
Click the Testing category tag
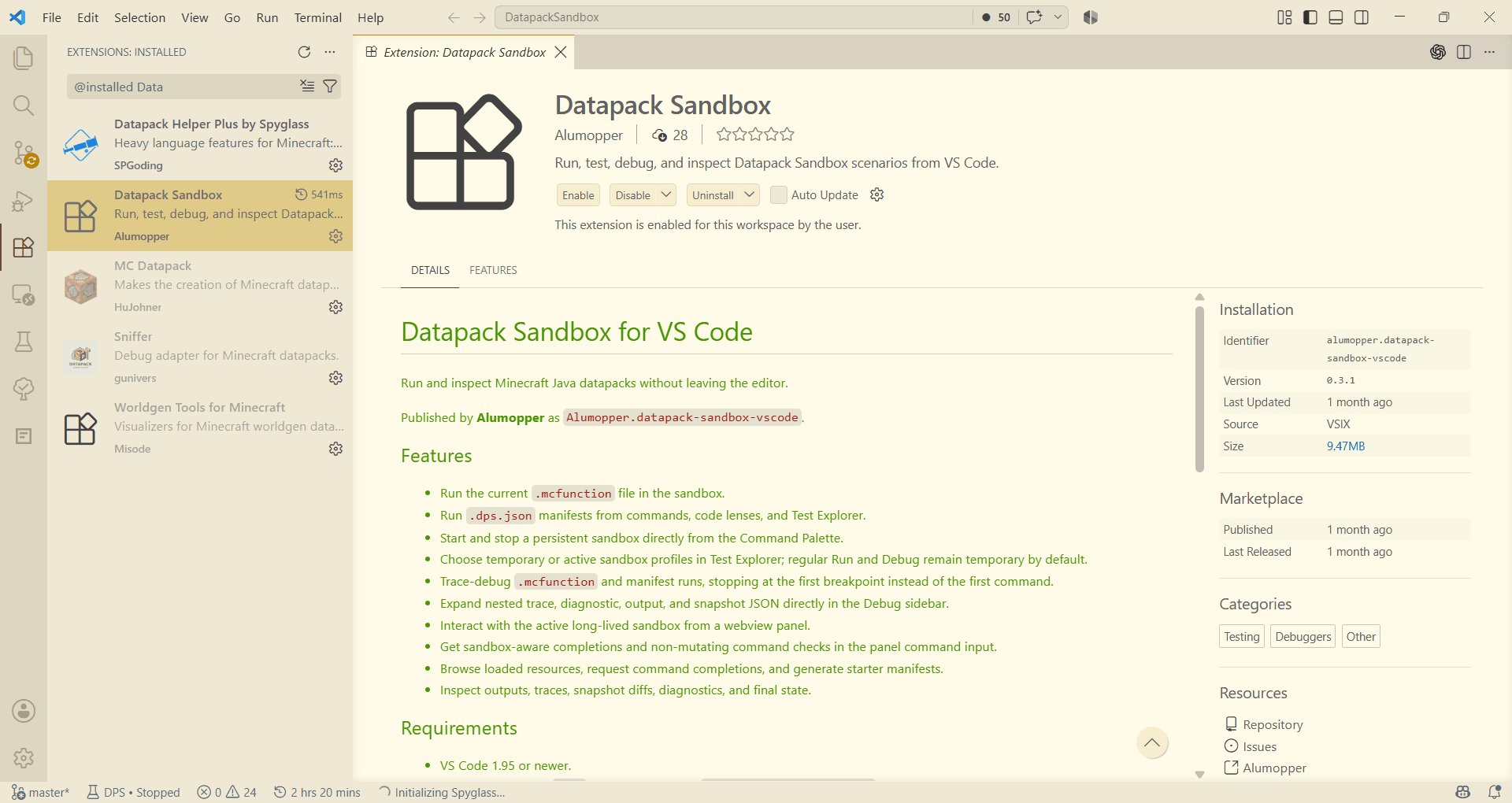pyautogui.click(x=1242, y=636)
